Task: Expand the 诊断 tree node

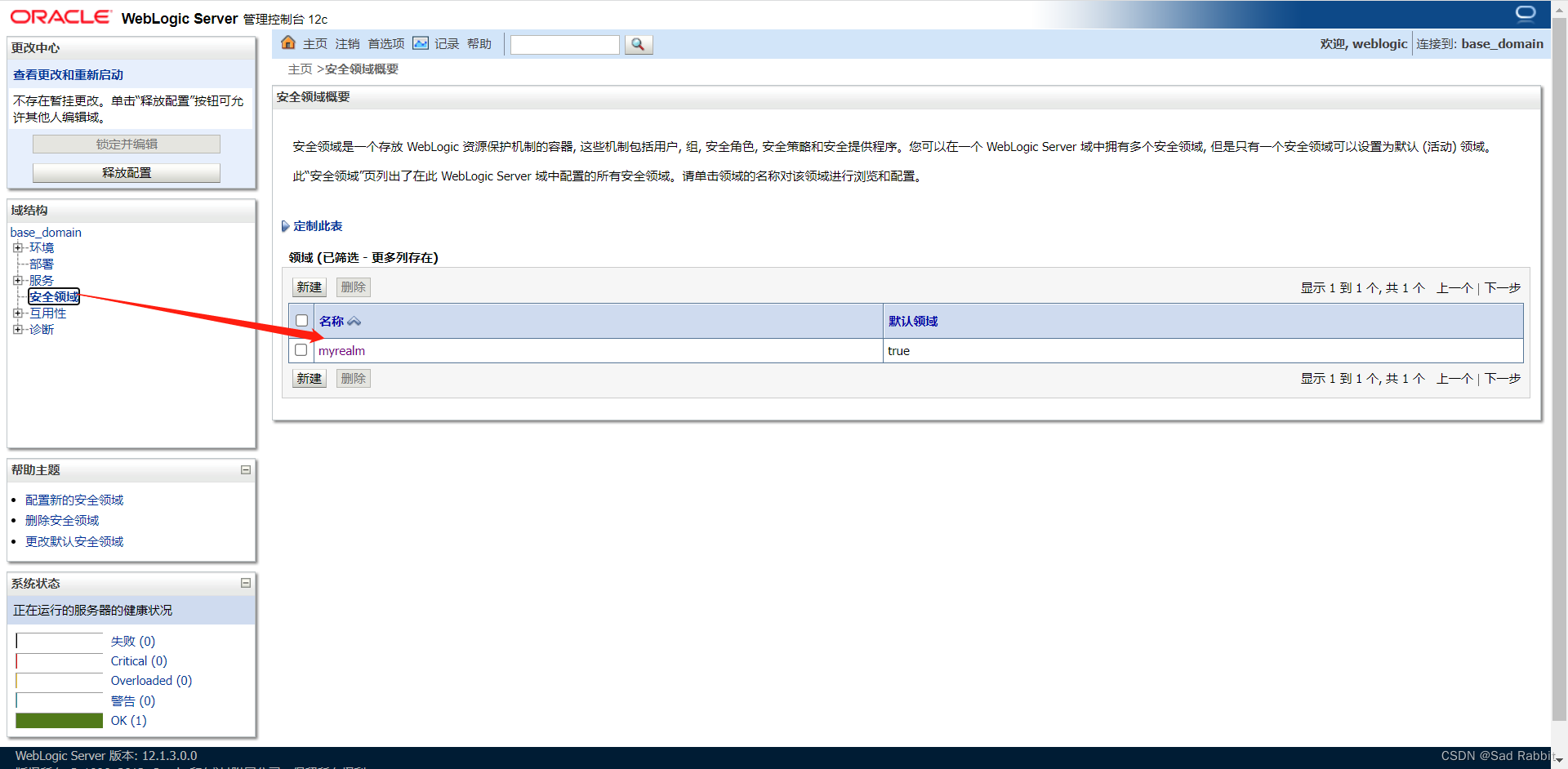Action: click(x=17, y=329)
